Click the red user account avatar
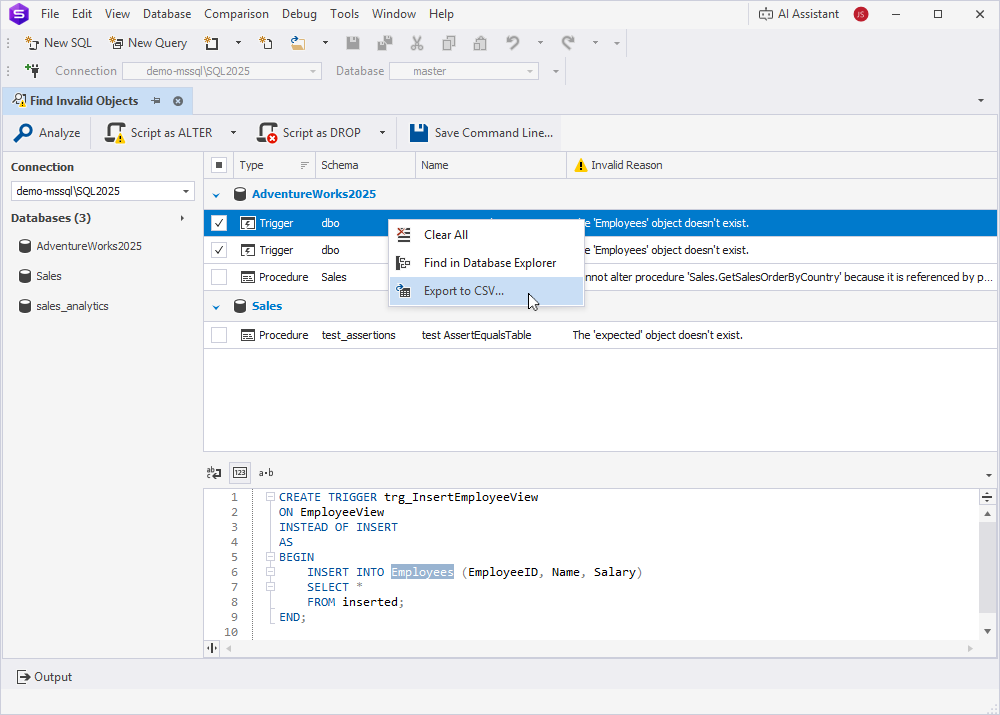This screenshot has width=1000, height=715. pyautogui.click(x=861, y=14)
